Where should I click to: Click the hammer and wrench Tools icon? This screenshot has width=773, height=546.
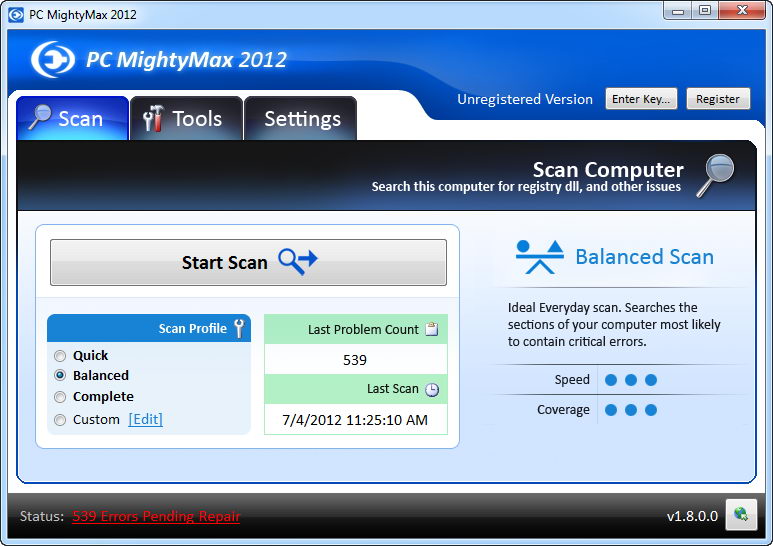153,118
